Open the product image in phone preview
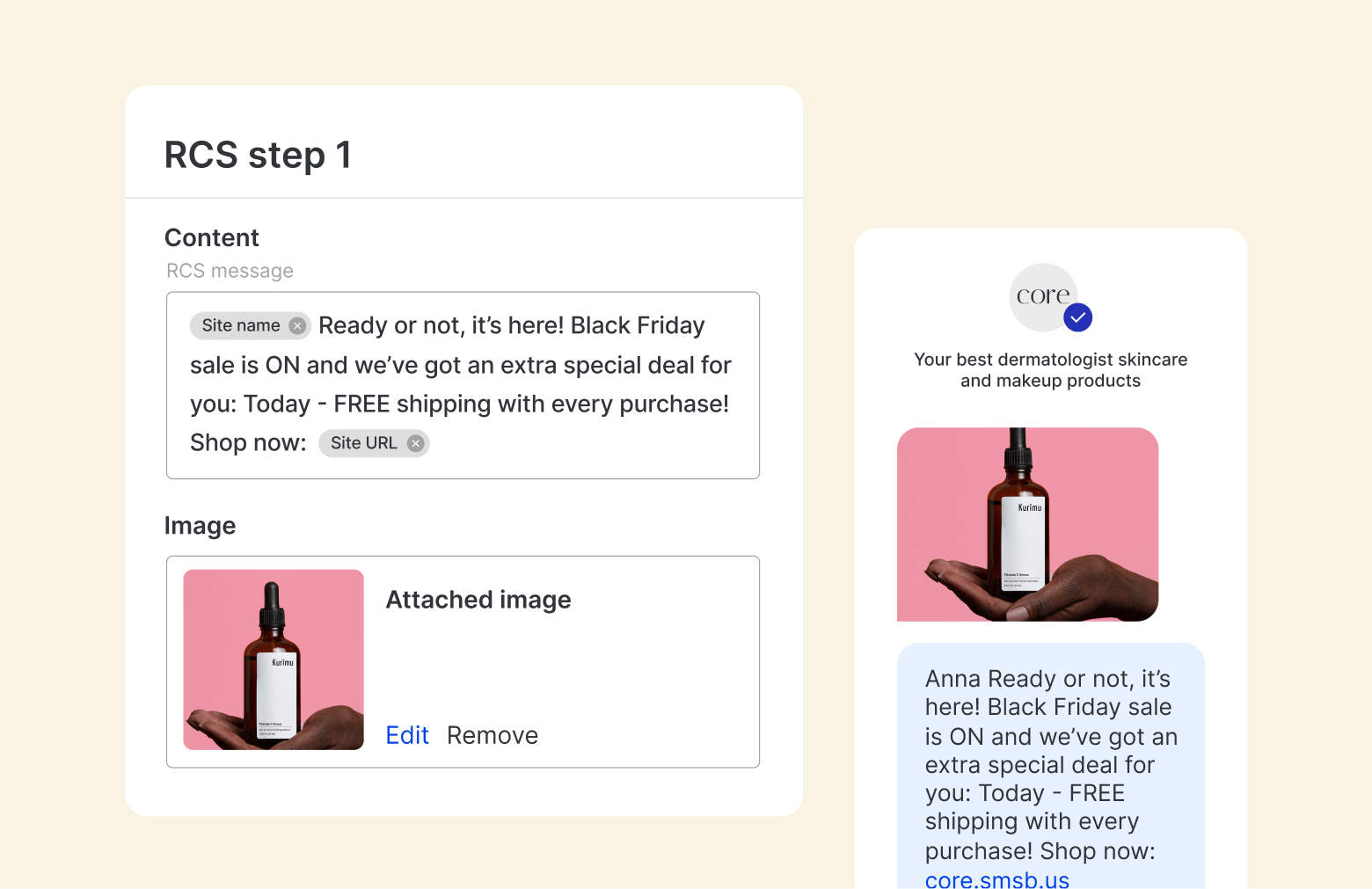The height and width of the screenshot is (889, 1372). [x=1027, y=525]
